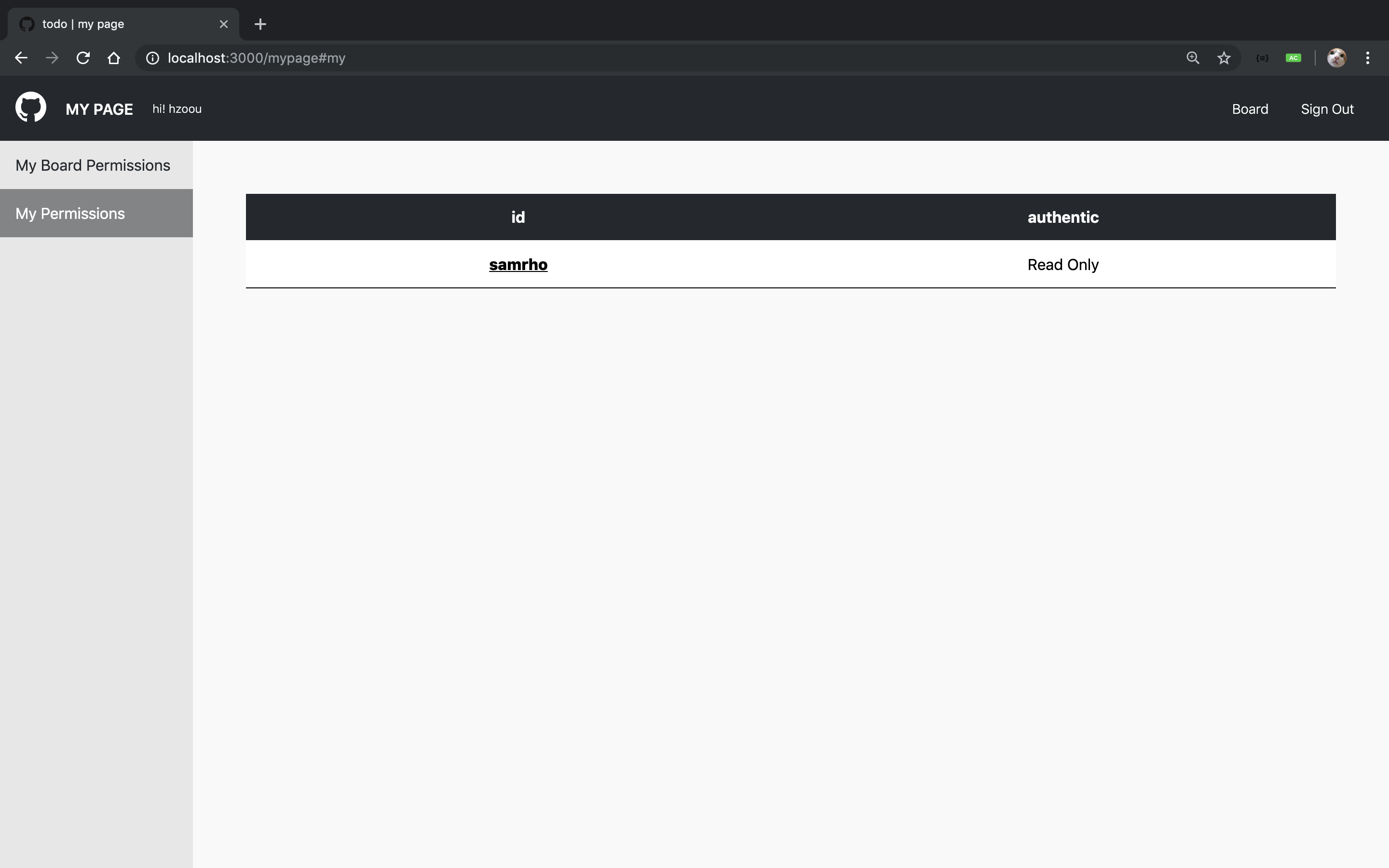
Task: Open the curly braces extension icon
Action: coord(1262,58)
